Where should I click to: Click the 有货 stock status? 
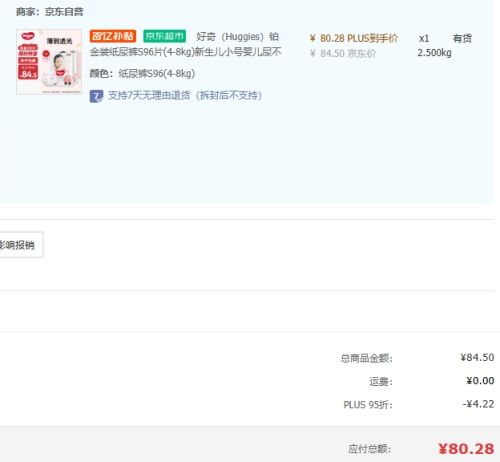(462, 38)
